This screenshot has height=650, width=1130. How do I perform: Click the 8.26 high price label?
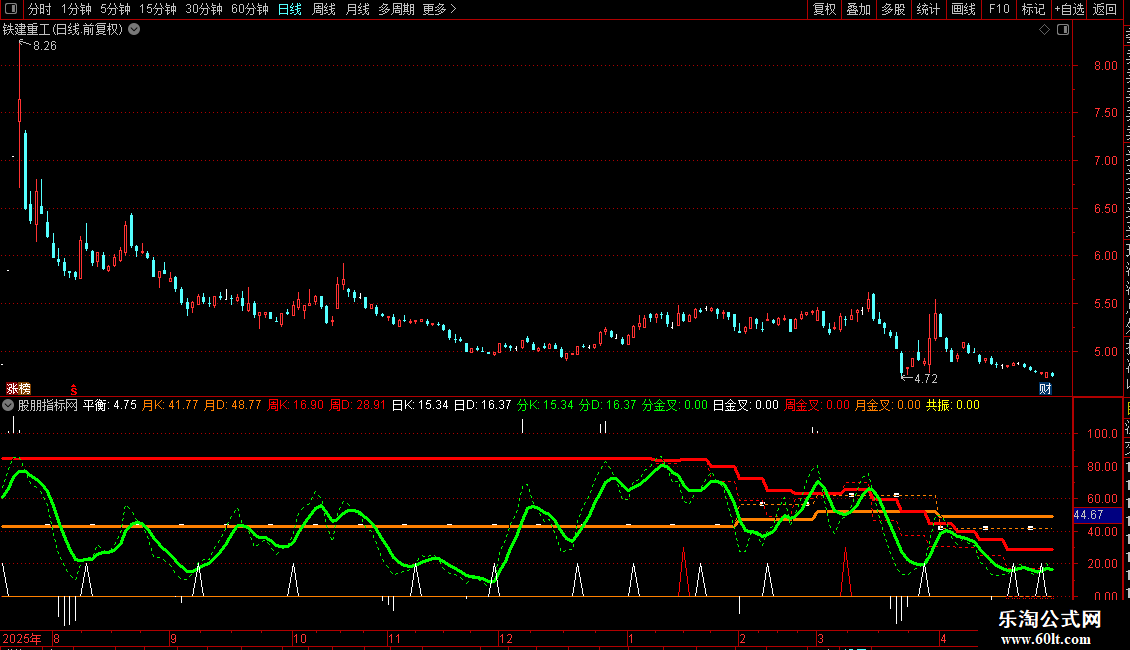[x=45, y=46]
